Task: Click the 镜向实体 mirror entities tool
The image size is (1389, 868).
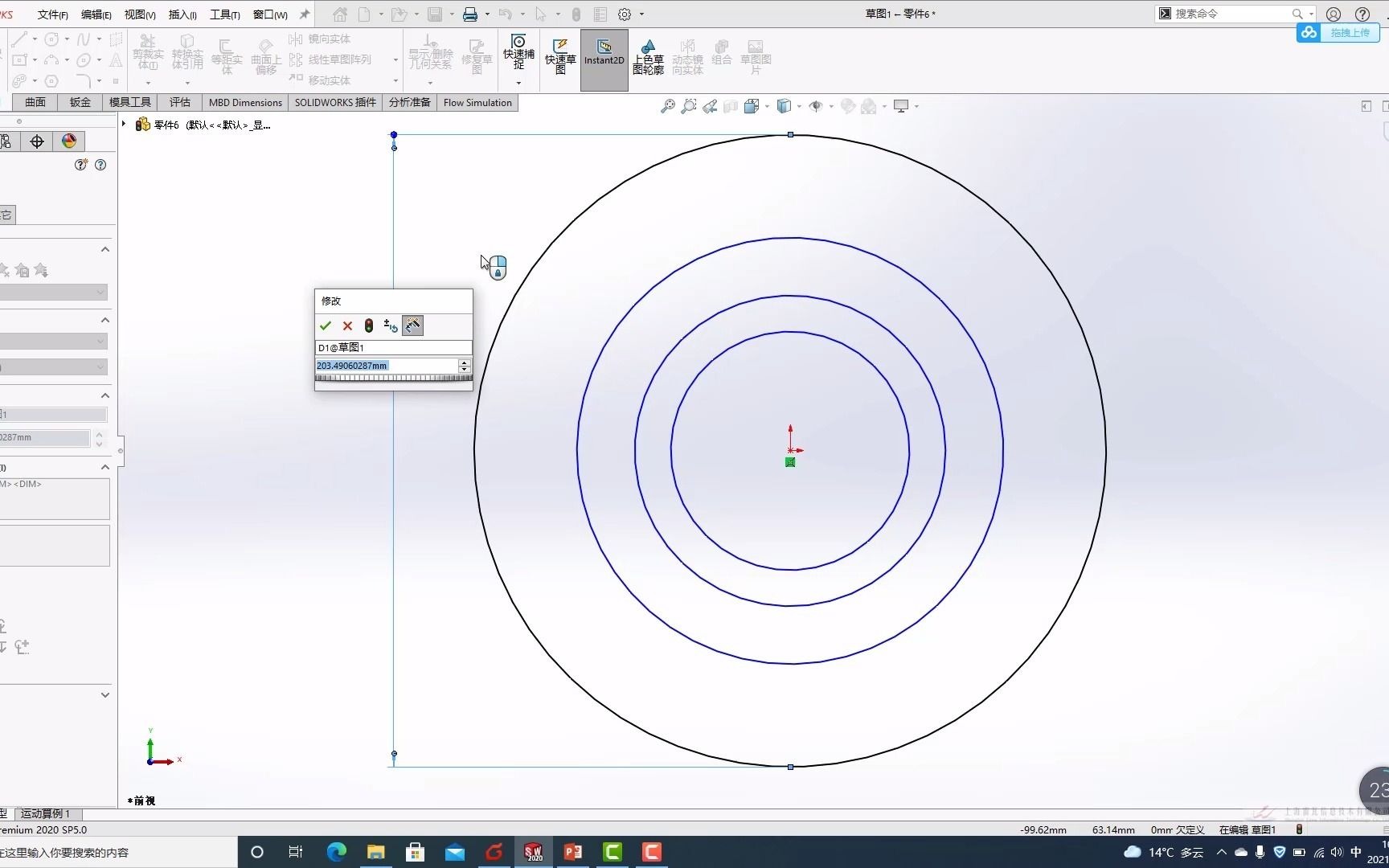Action: [320, 39]
